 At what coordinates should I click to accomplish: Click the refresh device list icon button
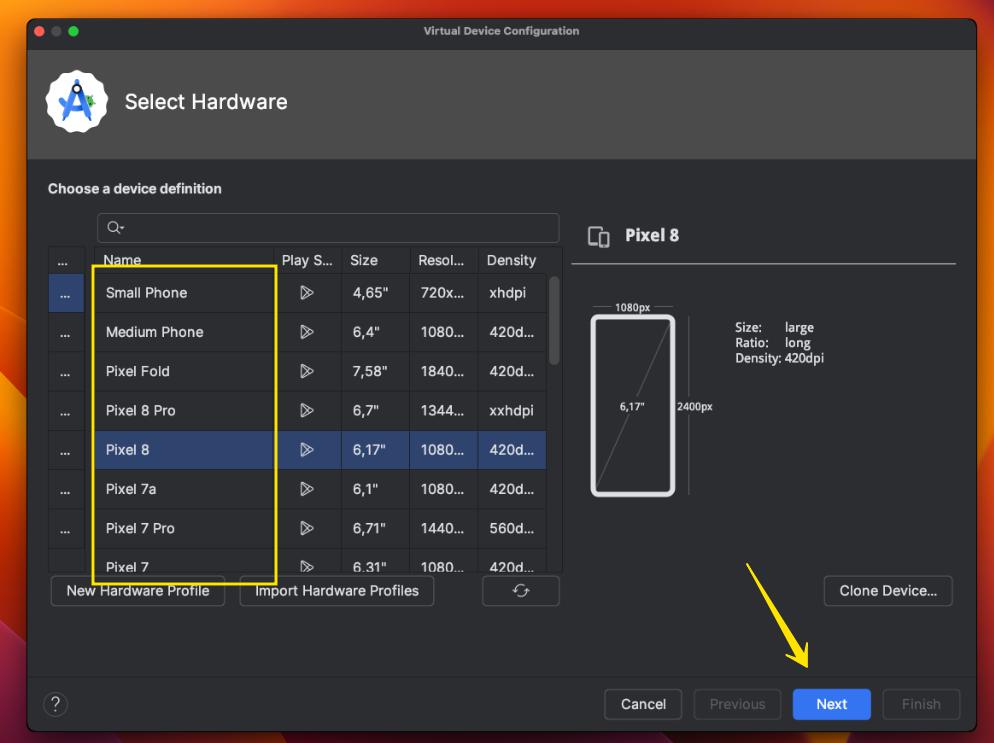click(x=520, y=591)
